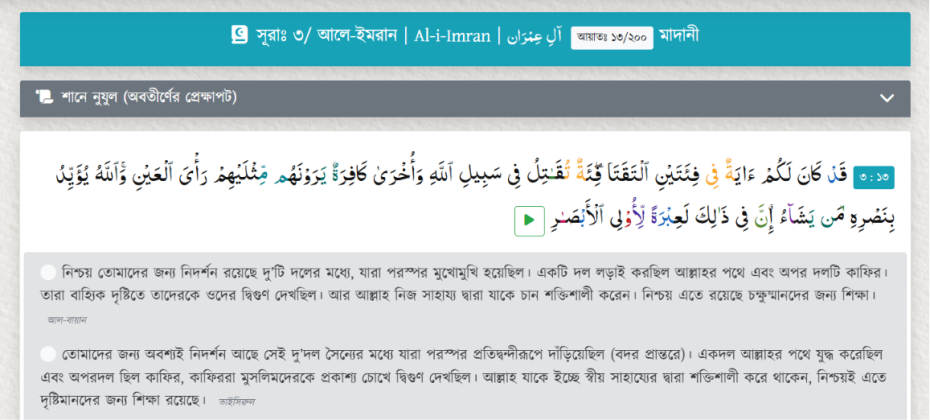Click the তাইসিরুল source label
Viewport: 930px width, 420px height.
(237, 402)
